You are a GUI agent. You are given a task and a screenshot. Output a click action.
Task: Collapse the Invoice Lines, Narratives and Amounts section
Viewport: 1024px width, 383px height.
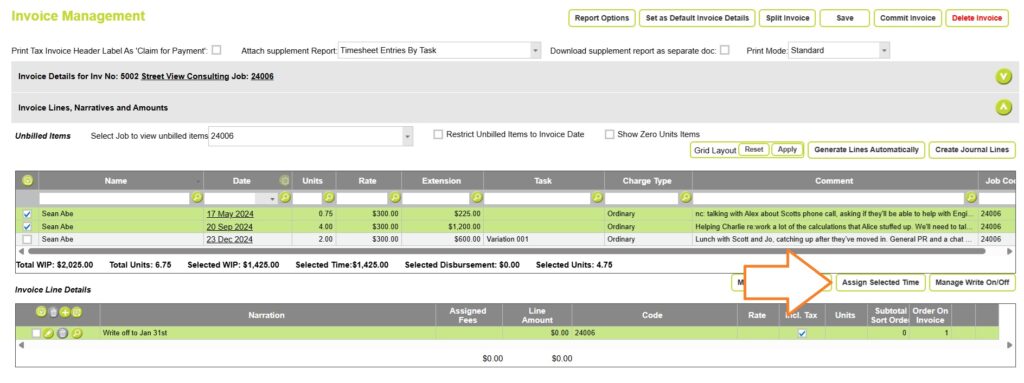1003,107
